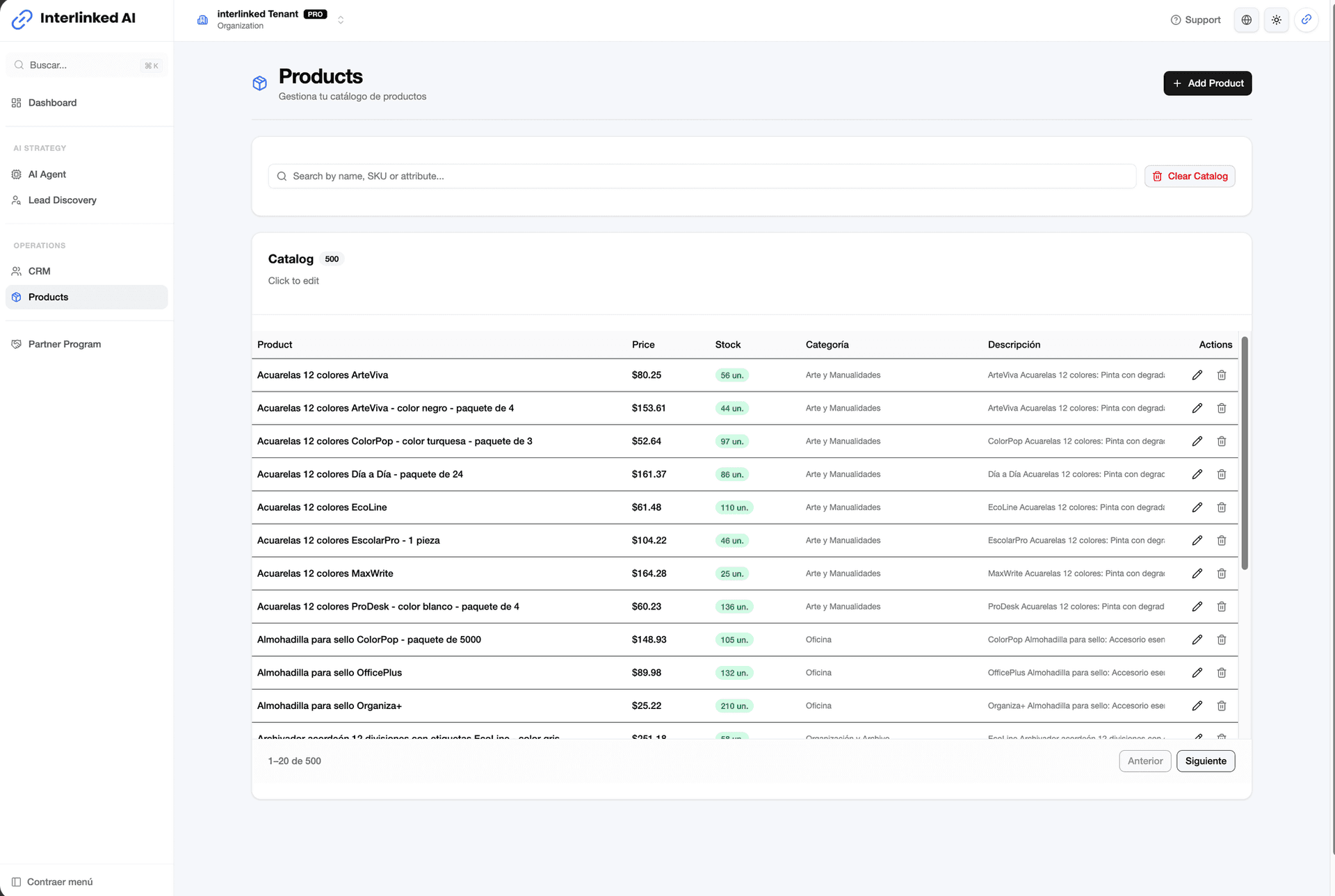The image size is (1335, 896).
Task: Select product name Acuarelas 12 colores MaxWrite
Action: point(325,573)
